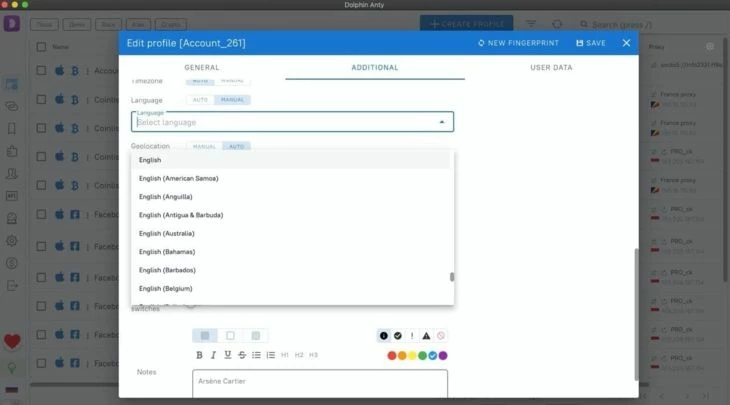Open the Users icon in left sidebar
This screenshot has width=730, height=405.
click(x=12, y=174)
